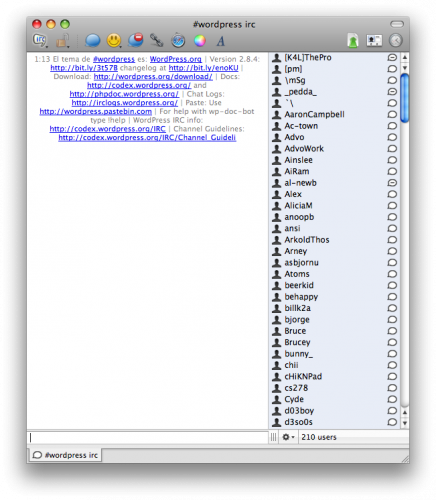The height and width of the screenshot is (500, 436).
Task: Click the status bubble beside _pedda_
Action: click(392, 92)
